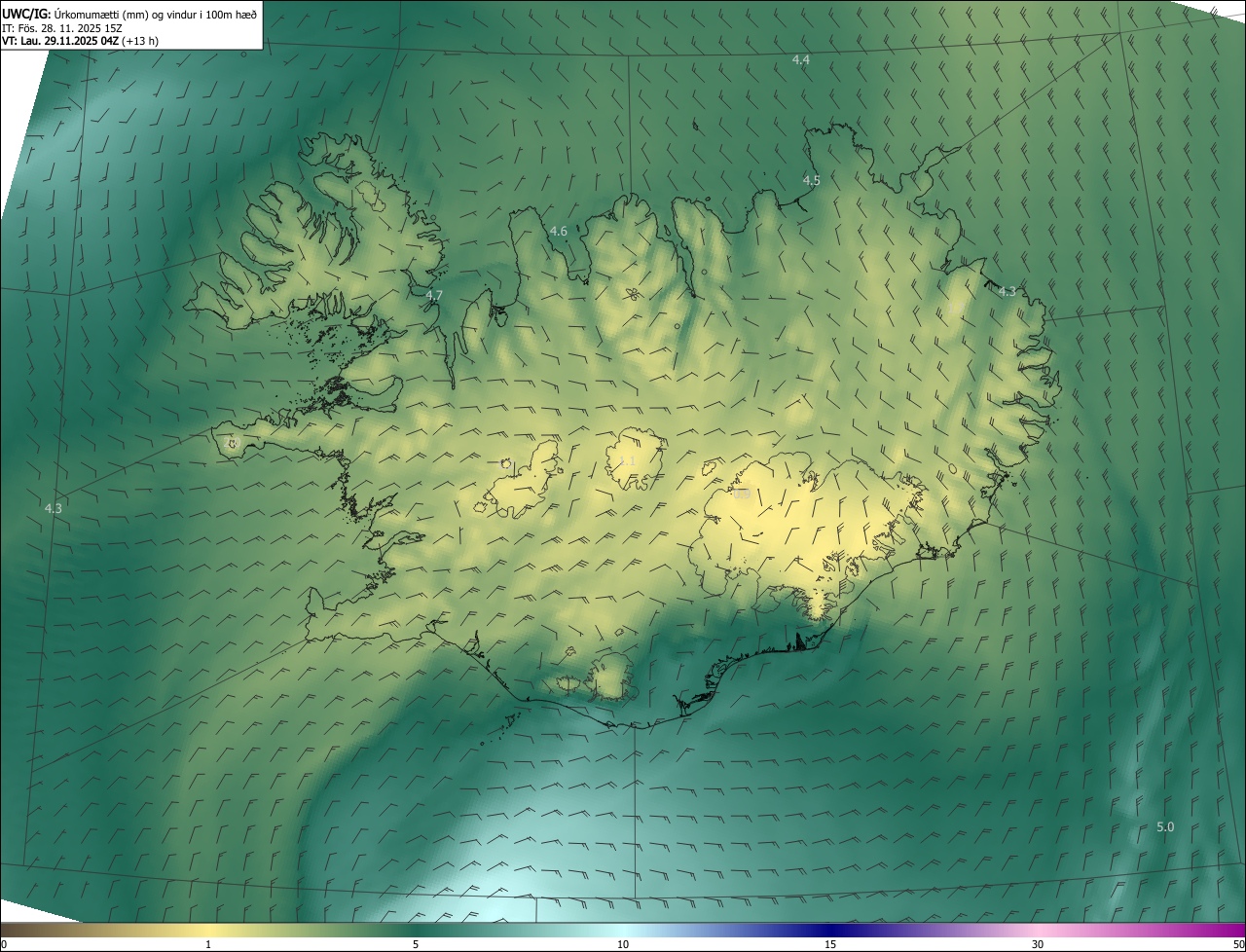Click the 'IT: Fös. 28. 11. 2025 15Z' line

click(x=62, y=27)
